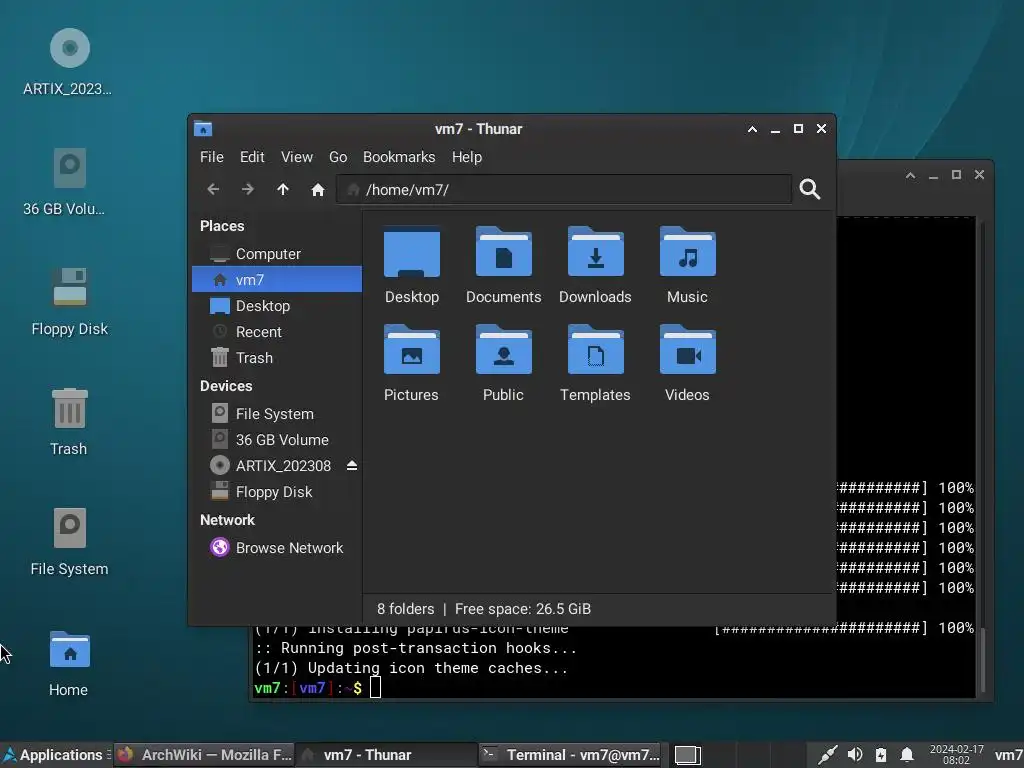Select Recent in Places sidebar
1024x768 pixels.
tap(277, 332)
